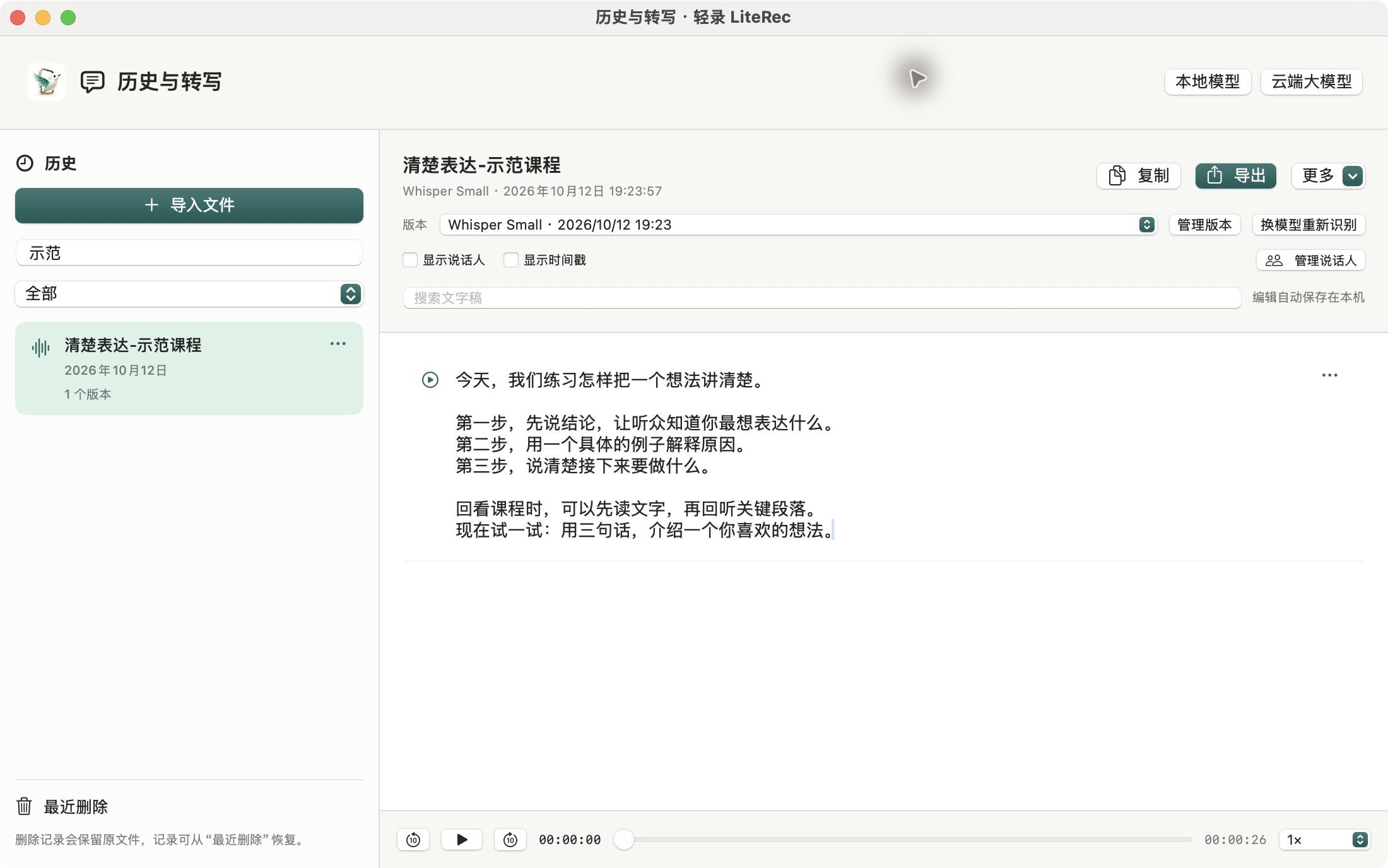
Task: Click transcript line 第一步，先说结论
Action: 644,423
